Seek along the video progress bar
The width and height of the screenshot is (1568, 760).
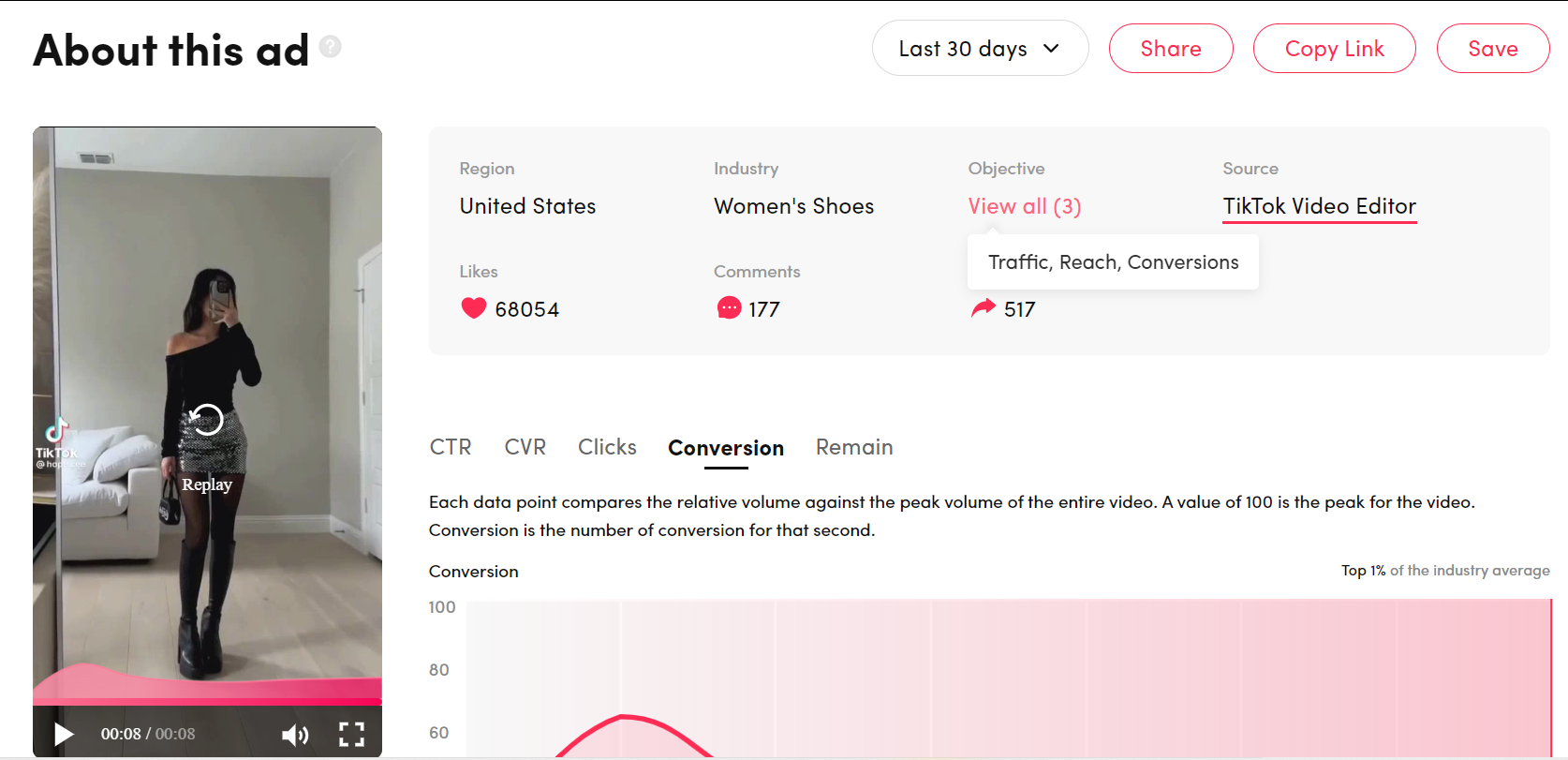click(x=207, y=701)
